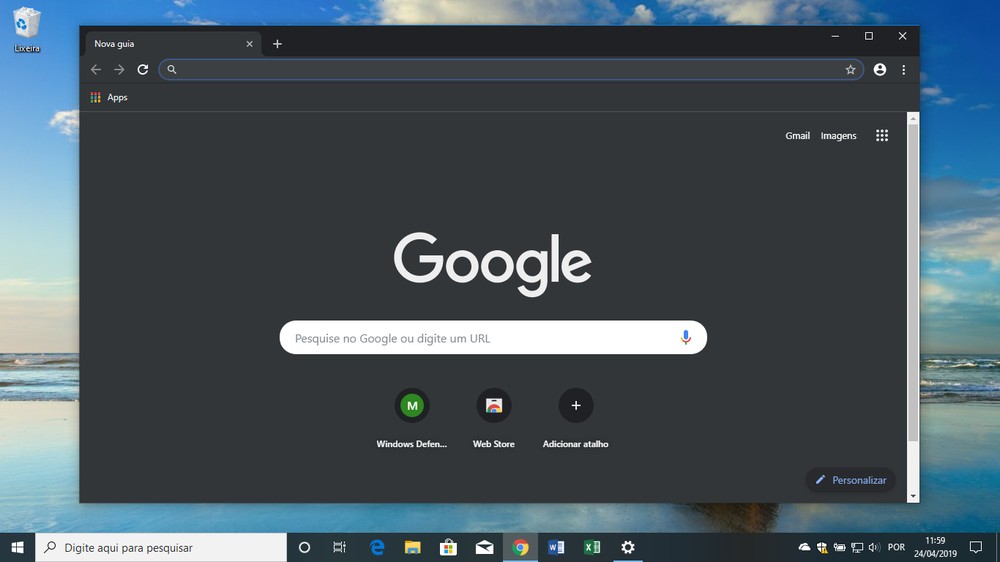Start voice search with the microphone icon
Image resolution: width=1000 pixels, height=562 pixels.
(686, 337)
